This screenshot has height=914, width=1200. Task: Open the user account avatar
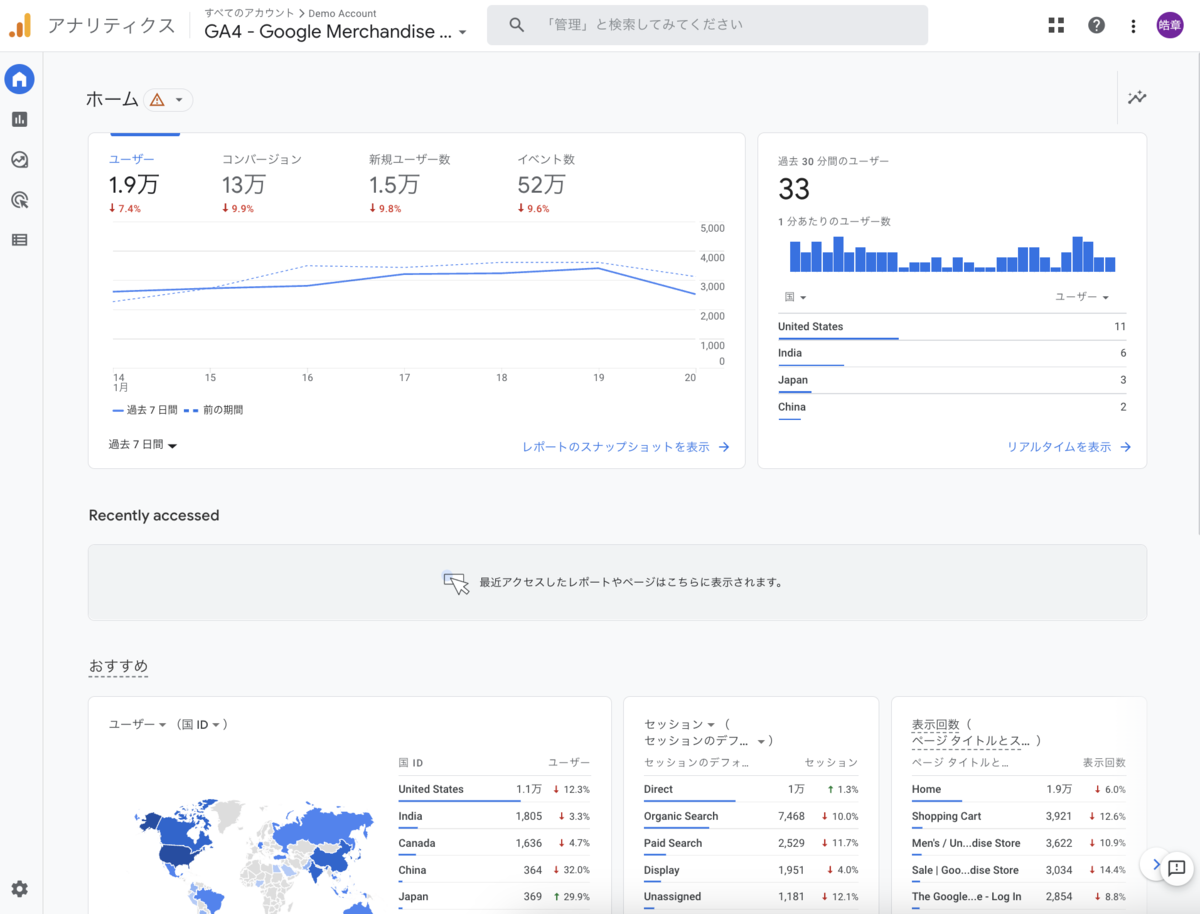(x=1169, y=25)
